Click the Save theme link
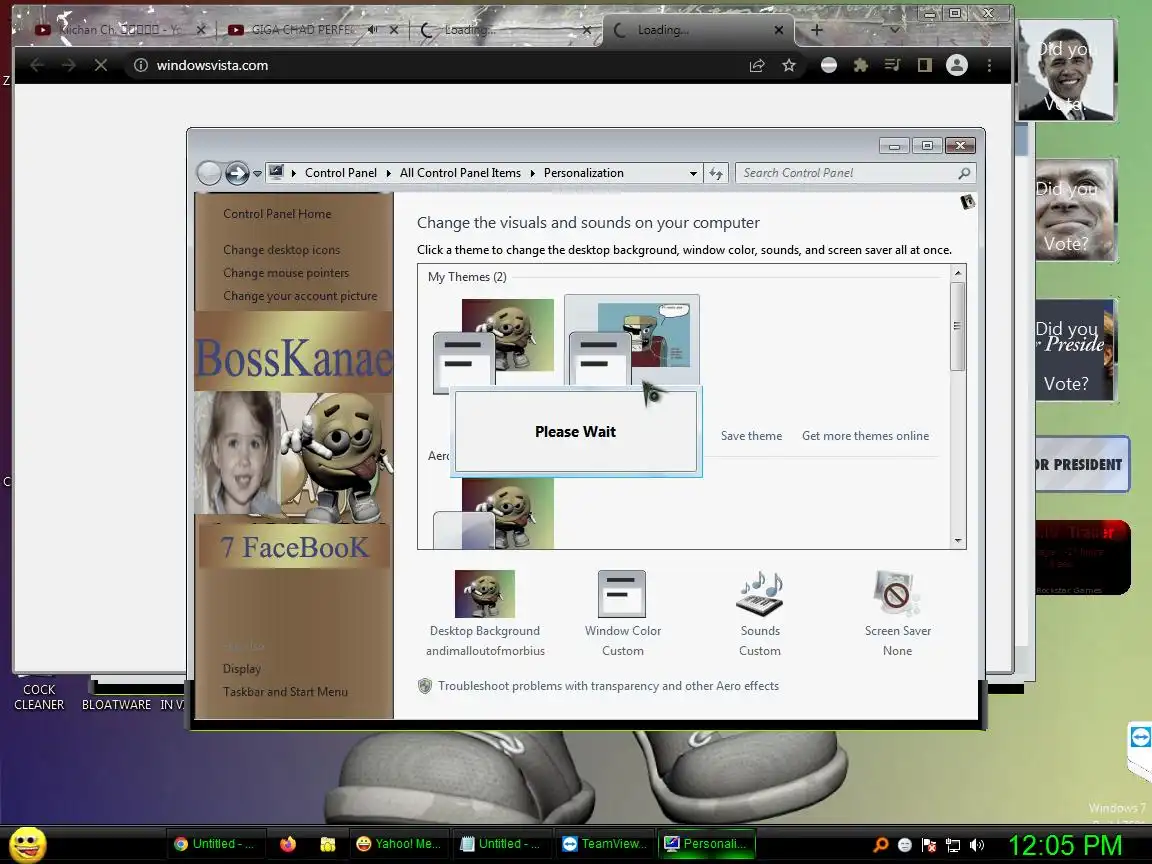Image resolution: width=1152 pixels, height=864 pixels. click(x=751, y=436)
